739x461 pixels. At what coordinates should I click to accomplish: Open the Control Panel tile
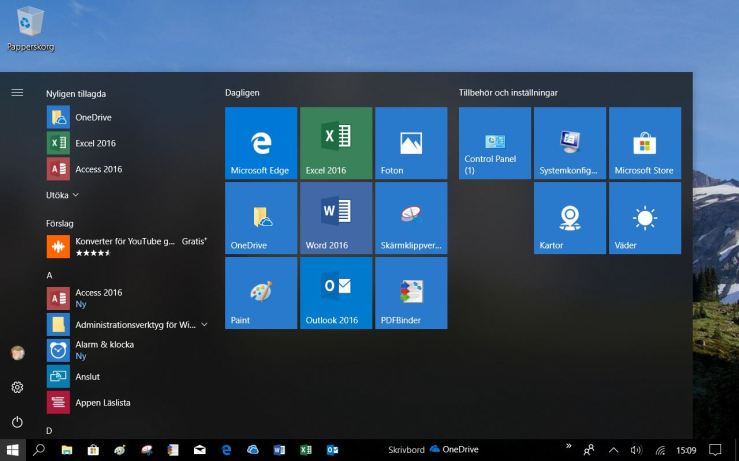(495, 143)
